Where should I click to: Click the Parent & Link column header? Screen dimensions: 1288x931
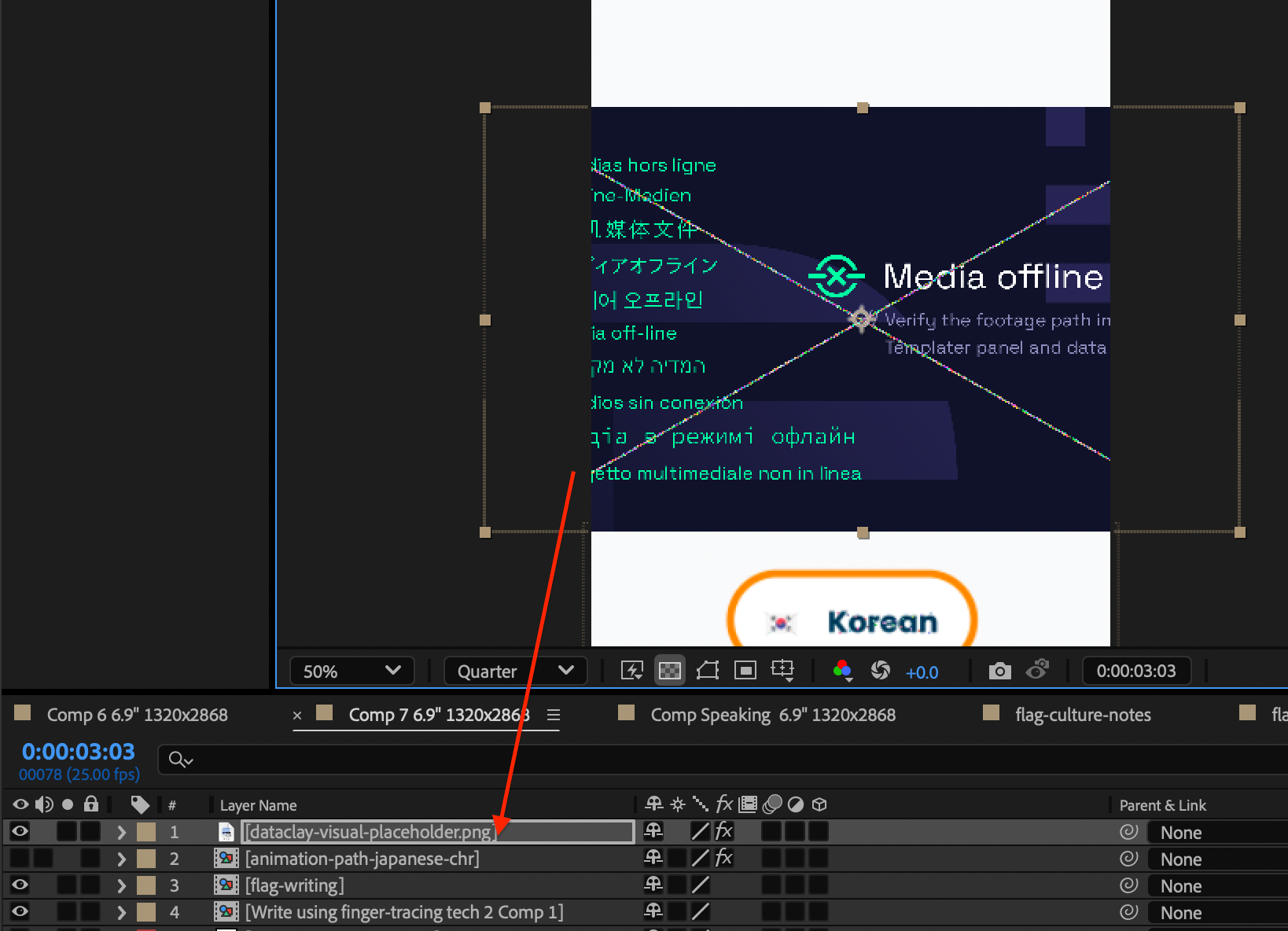click(x=1162, y=805)
